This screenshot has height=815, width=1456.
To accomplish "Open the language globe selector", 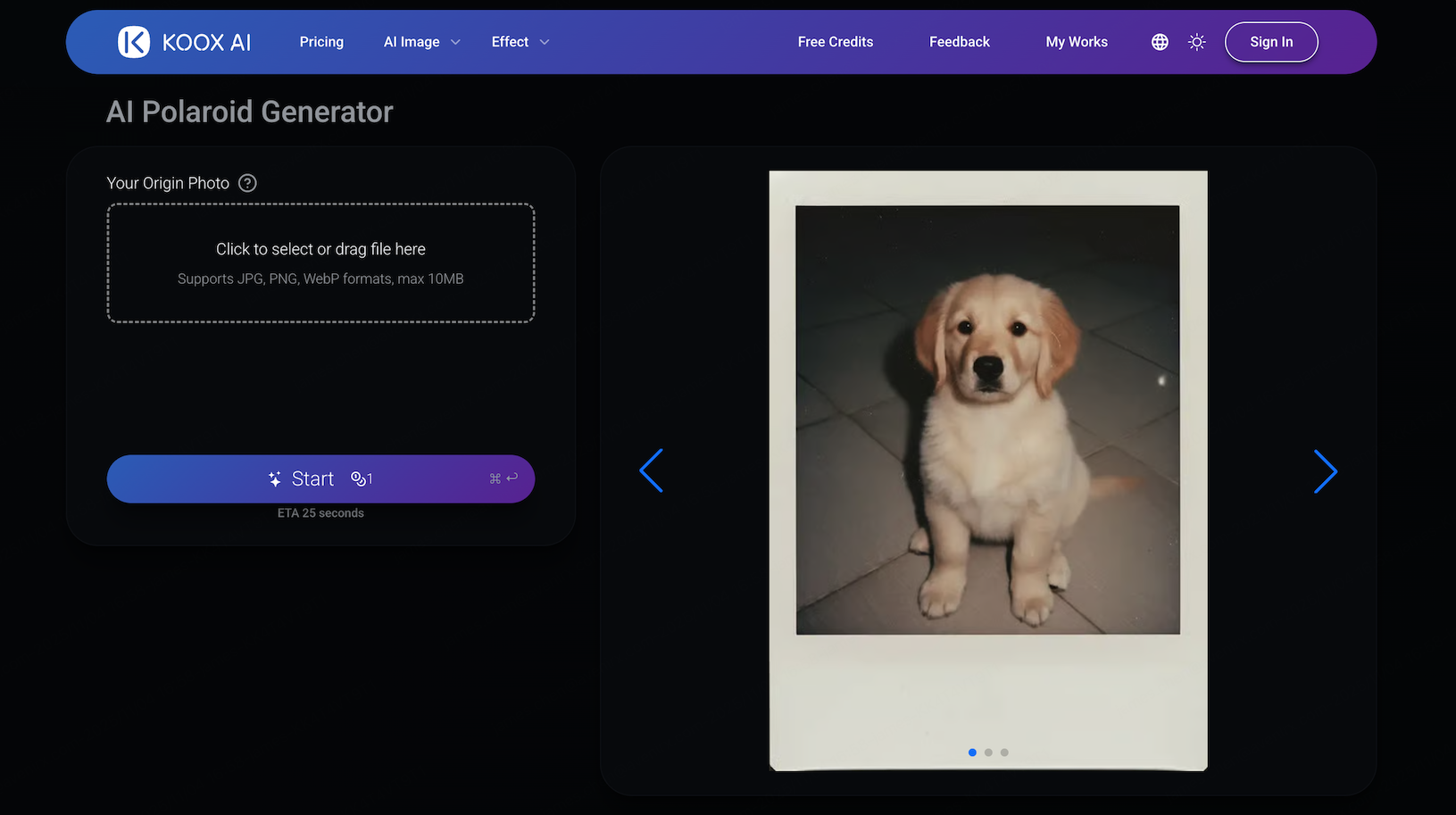I will pos(1160,42).
